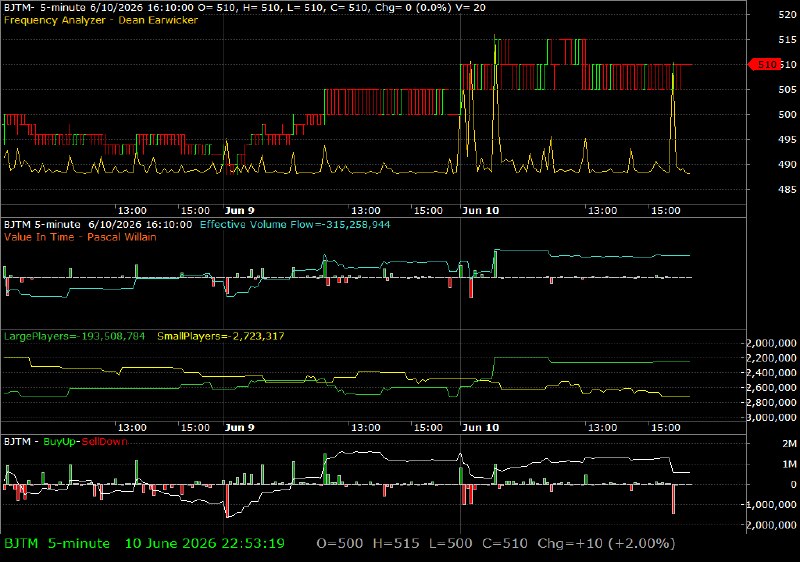
Task: Click the 495 price axis label
Action: pyautogui.click(x=787, y=140)
